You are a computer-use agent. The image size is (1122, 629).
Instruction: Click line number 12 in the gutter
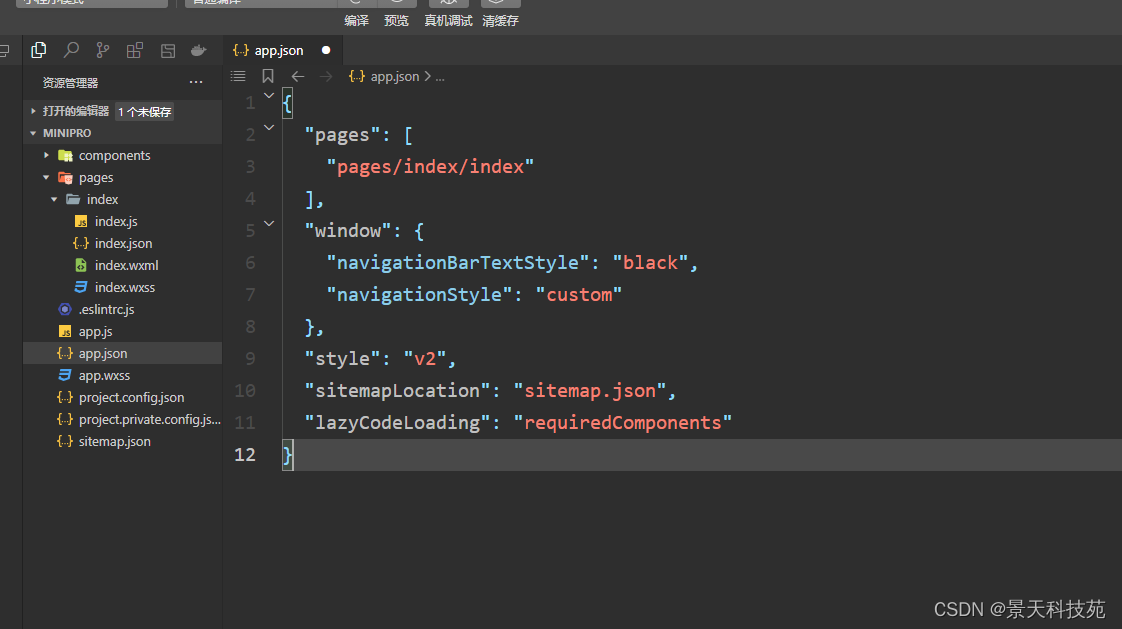pyautogui.click(x=245, y=454)
